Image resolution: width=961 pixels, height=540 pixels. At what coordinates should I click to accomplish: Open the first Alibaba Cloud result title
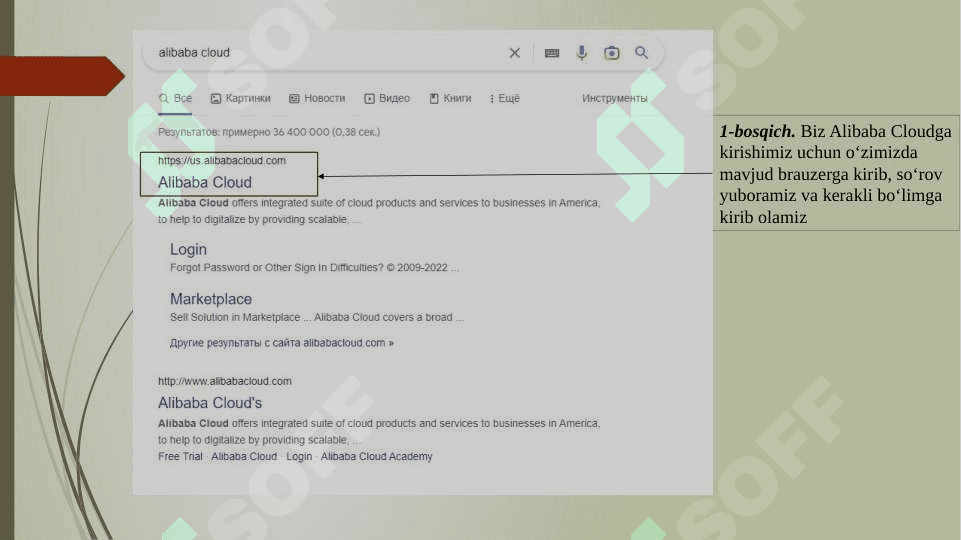[205, 182]
